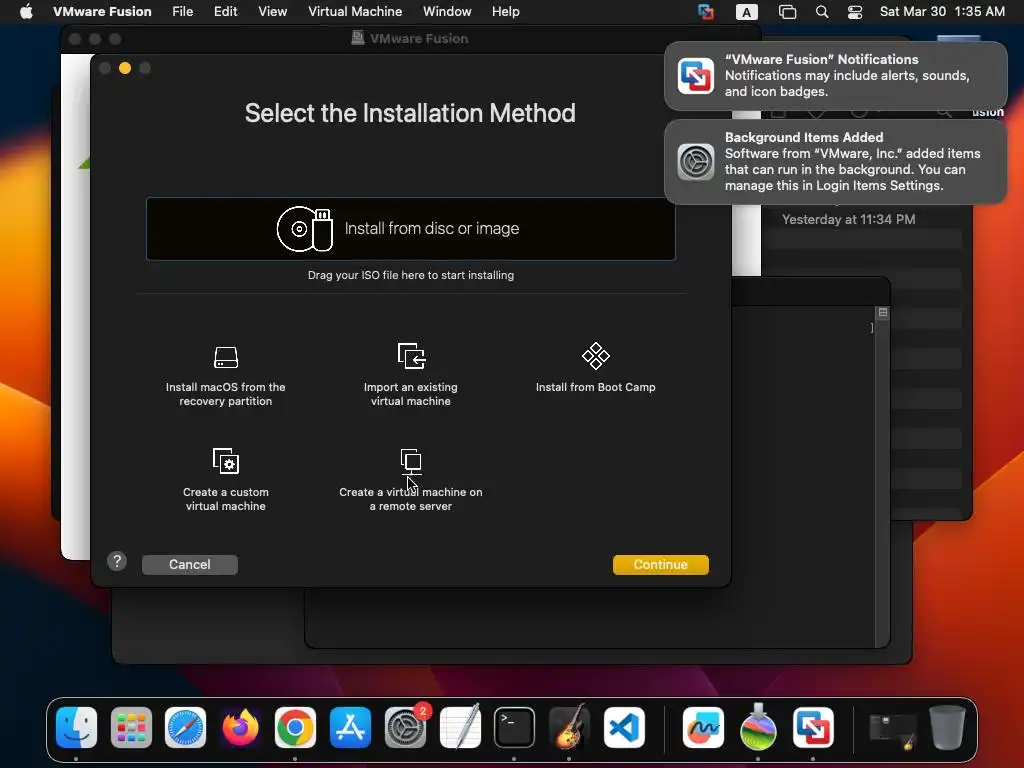Open Terminal from the Dock
The image size is (1024, 768).
(515, 727)
